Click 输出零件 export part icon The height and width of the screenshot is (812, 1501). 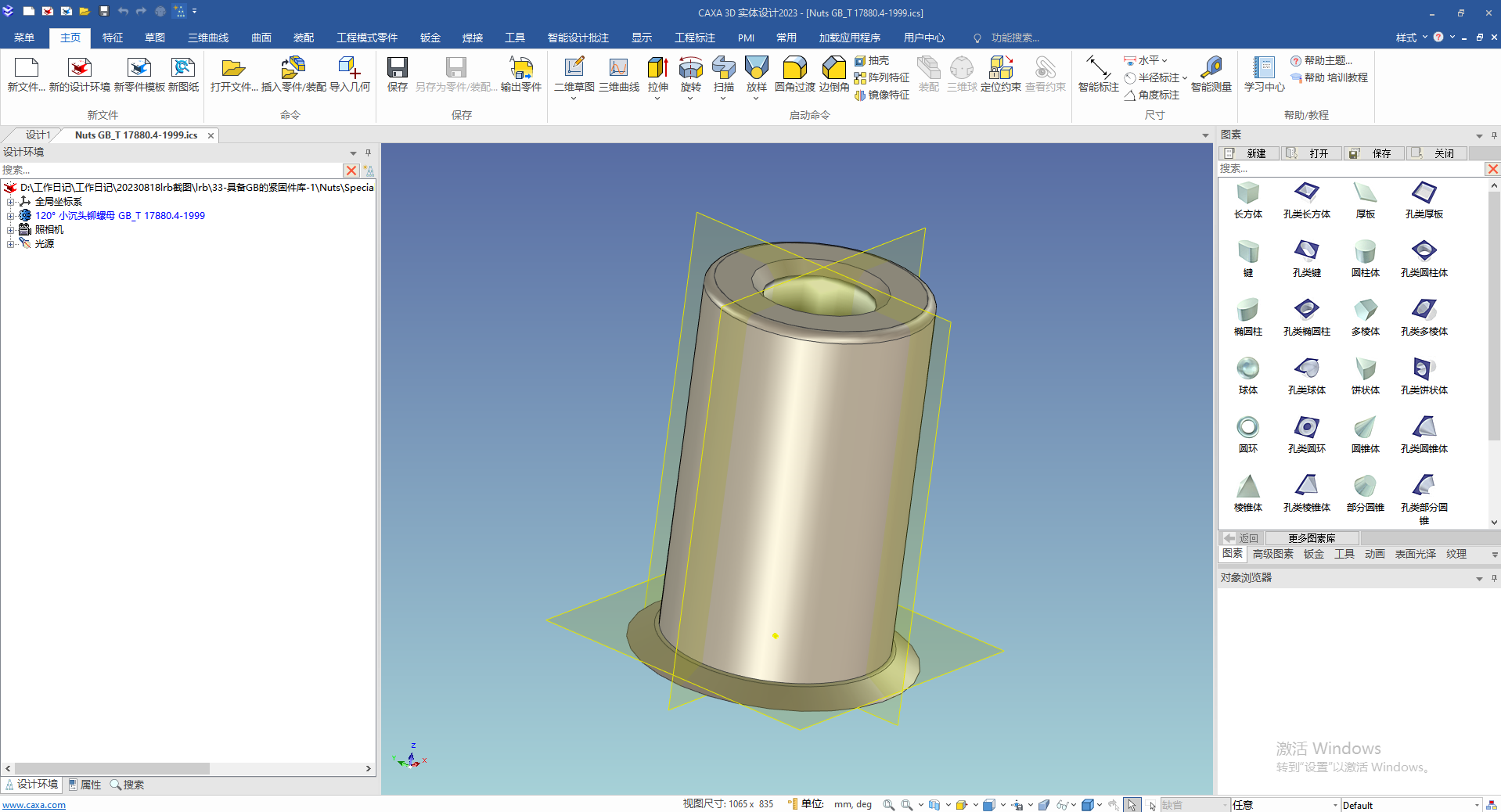(x=520, y=68)
